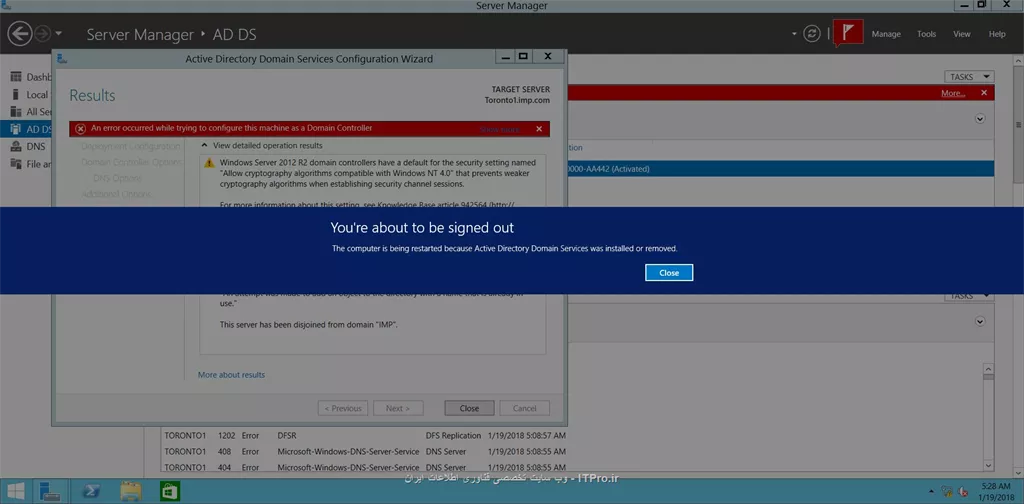Click the network icon in system tray

click(947, 490)
